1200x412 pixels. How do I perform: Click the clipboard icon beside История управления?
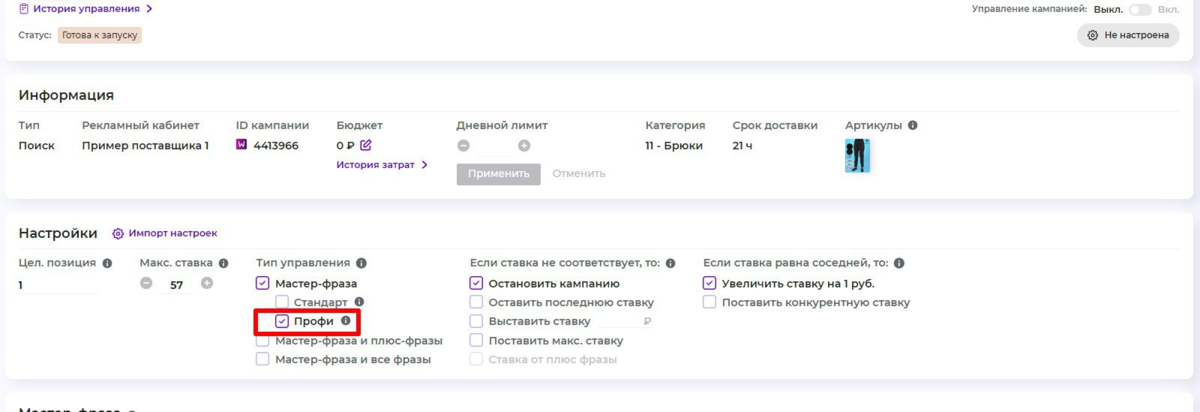(24, 9)
